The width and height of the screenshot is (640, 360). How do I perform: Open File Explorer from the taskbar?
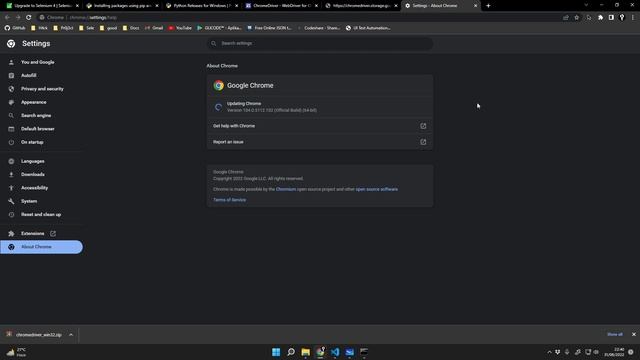pos(305,352)
